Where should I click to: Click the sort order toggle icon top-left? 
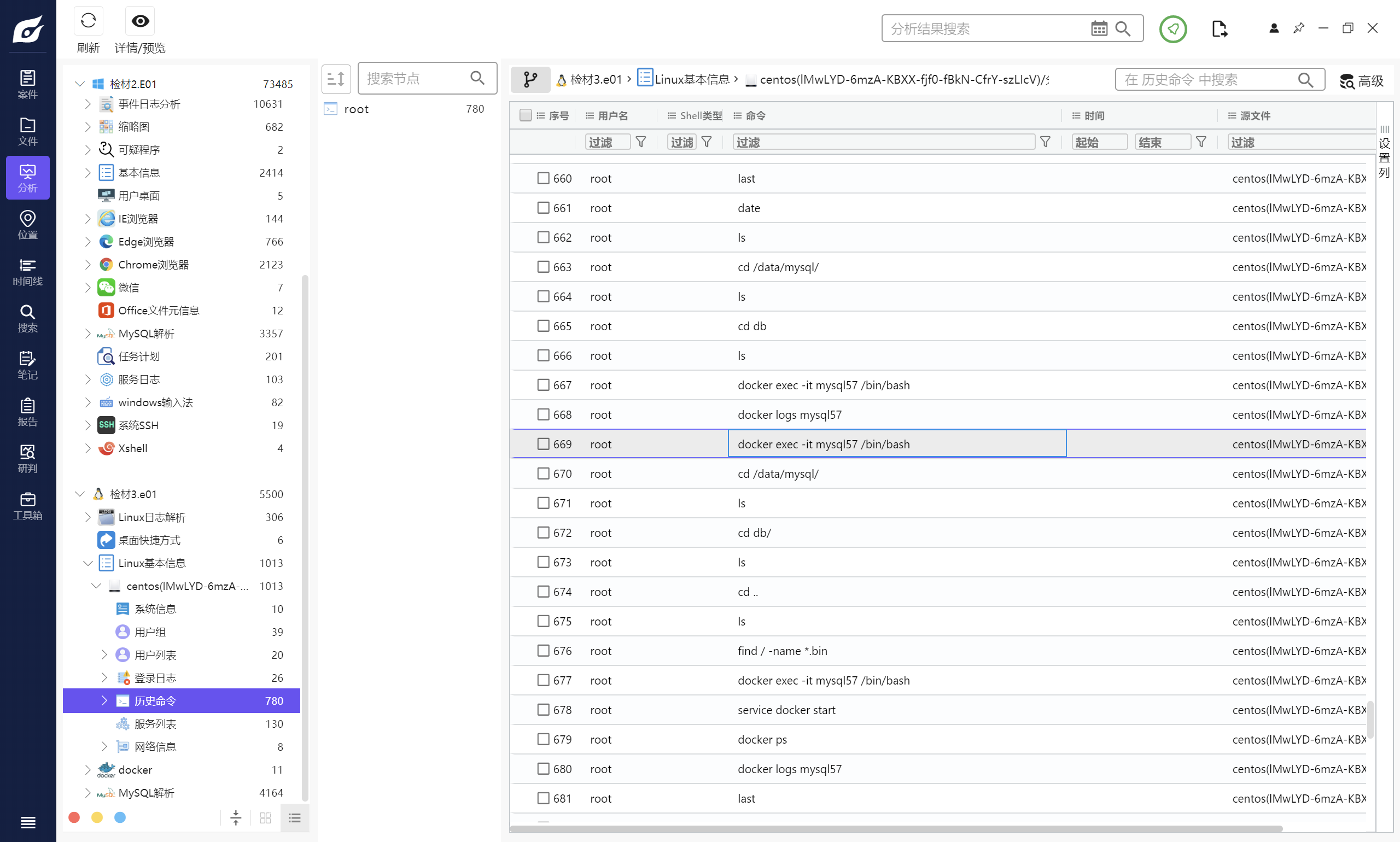coord(335,79)
